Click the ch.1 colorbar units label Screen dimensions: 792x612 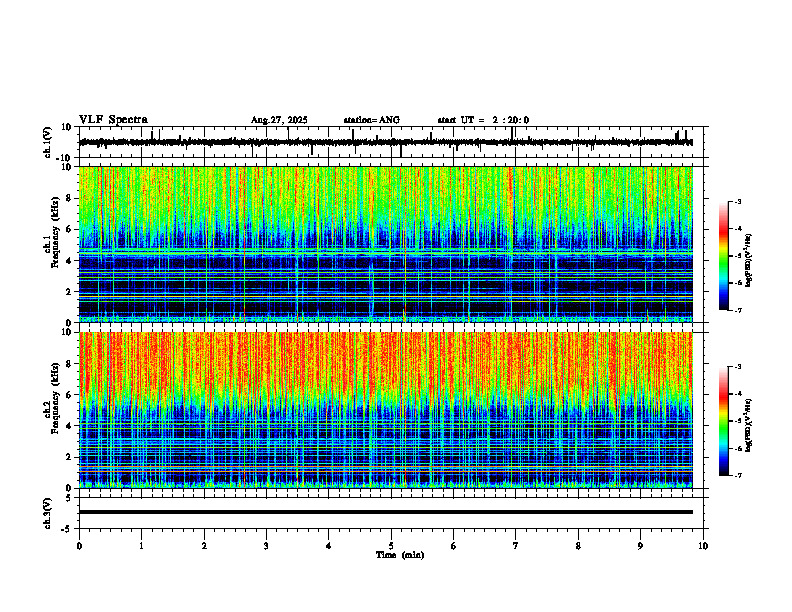point(749,260)
